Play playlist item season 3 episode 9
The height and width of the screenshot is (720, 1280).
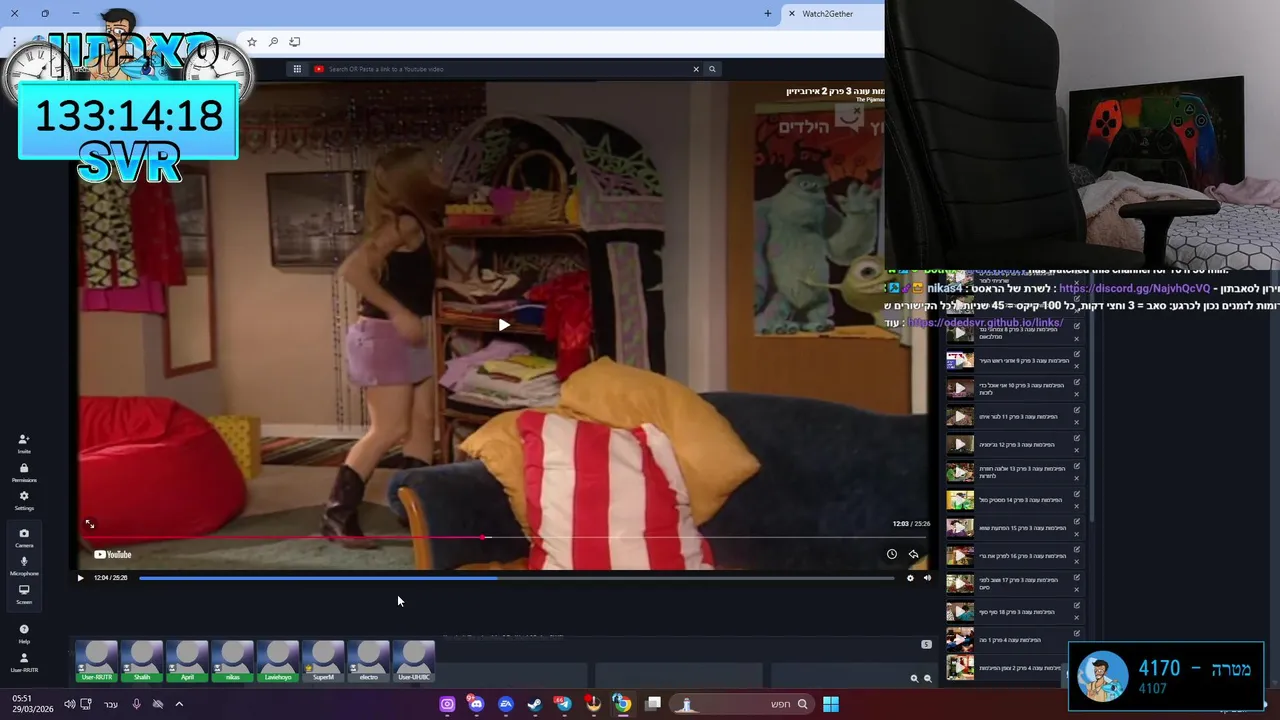coord(960,360)
